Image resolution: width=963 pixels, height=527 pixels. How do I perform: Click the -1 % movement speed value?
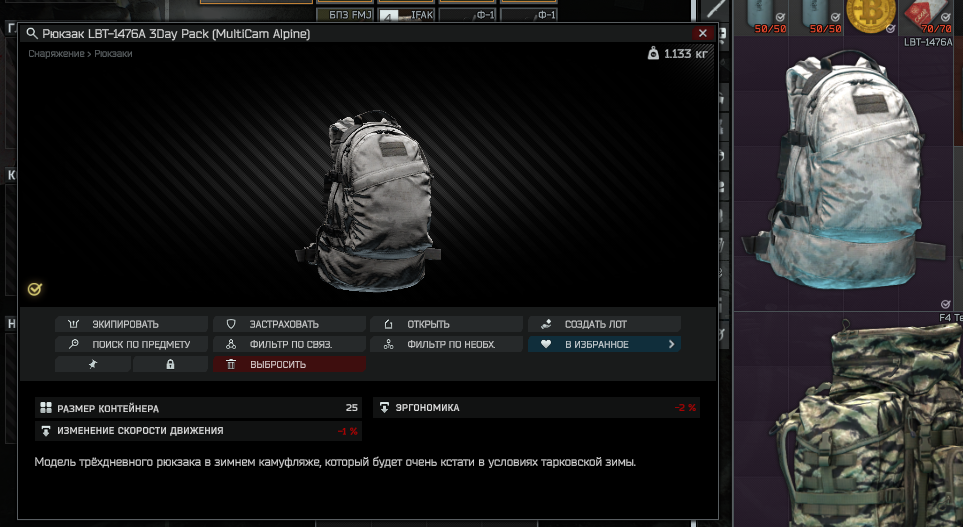(x=348, y=431)
